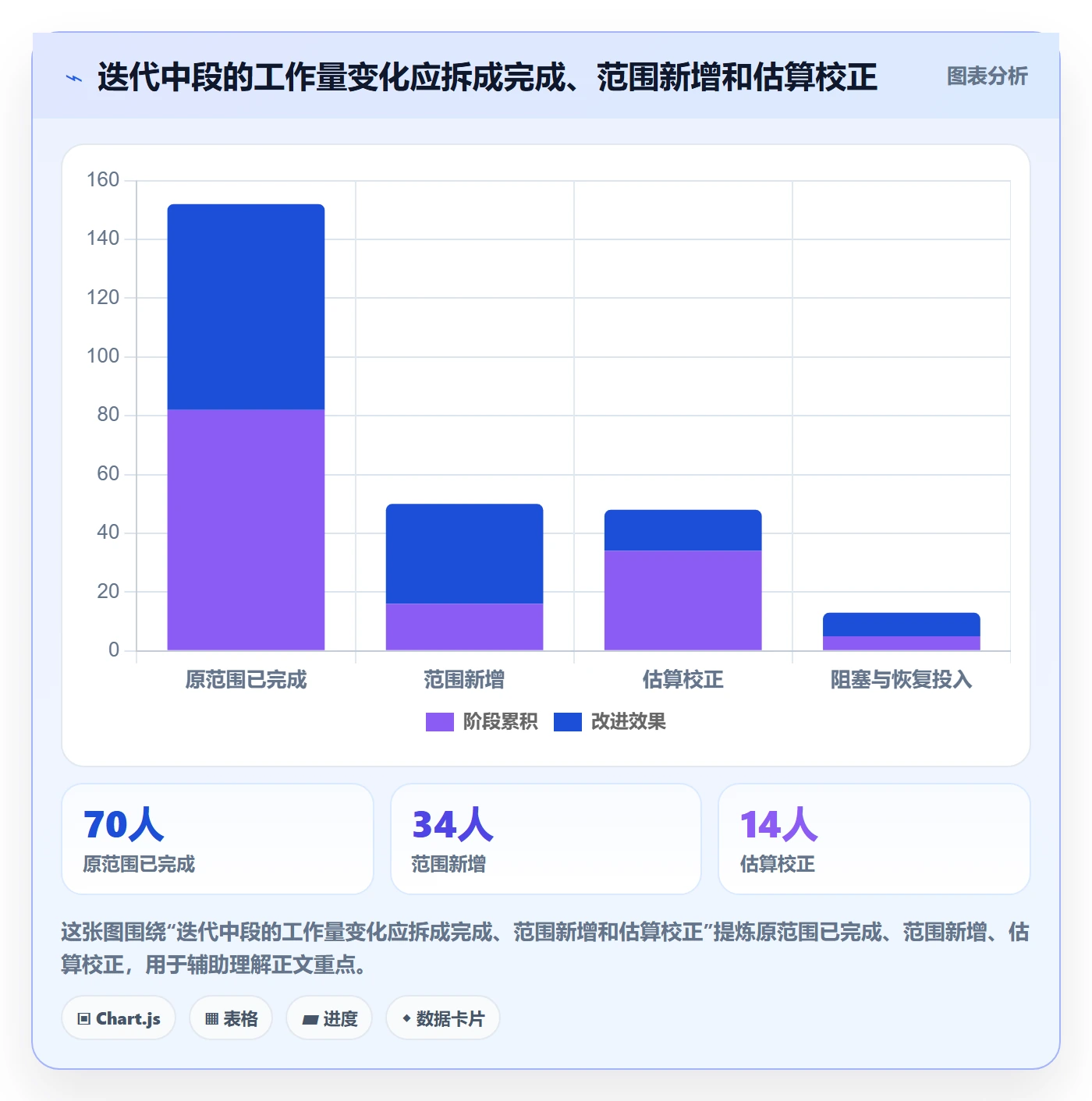The height and width of the screenshot is (1101, 1092).
Task: Click the purple segment of 原范围已完成 bar
Action: pos(246,530)
